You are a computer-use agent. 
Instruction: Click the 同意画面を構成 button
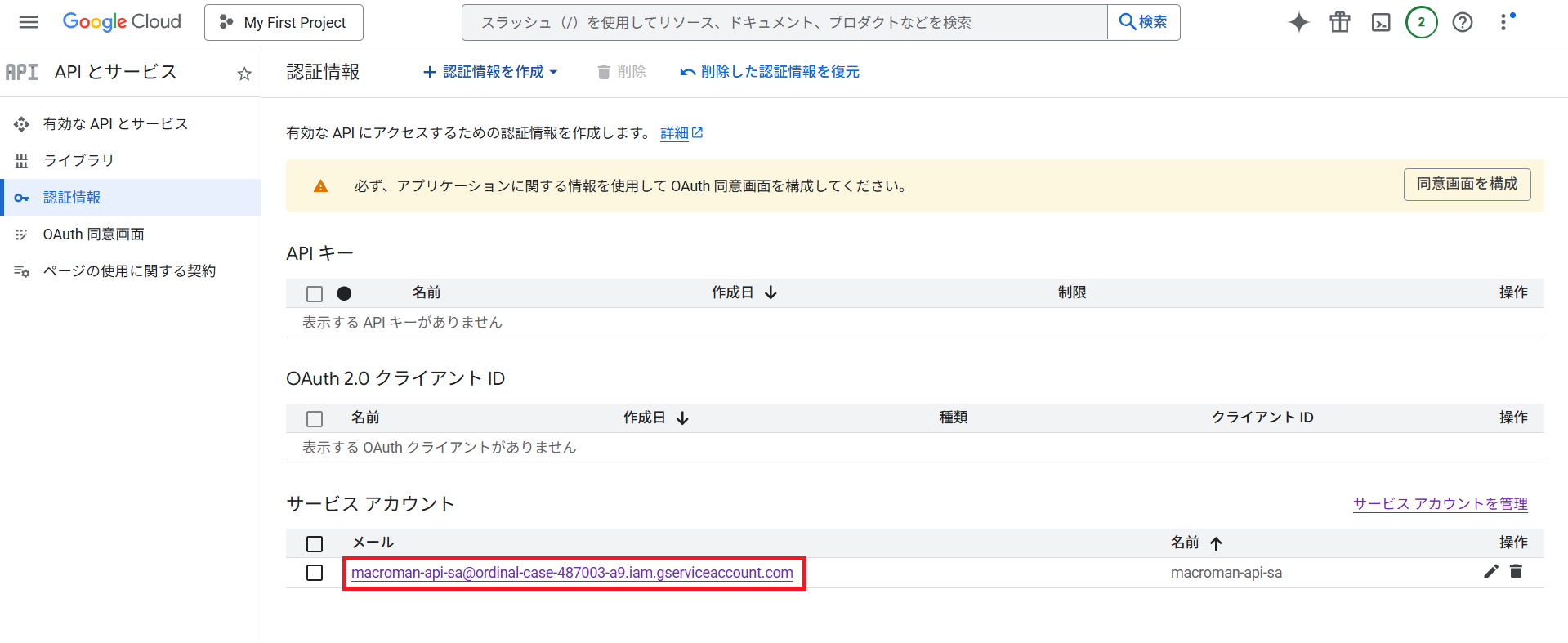(x=1467, y=184)
